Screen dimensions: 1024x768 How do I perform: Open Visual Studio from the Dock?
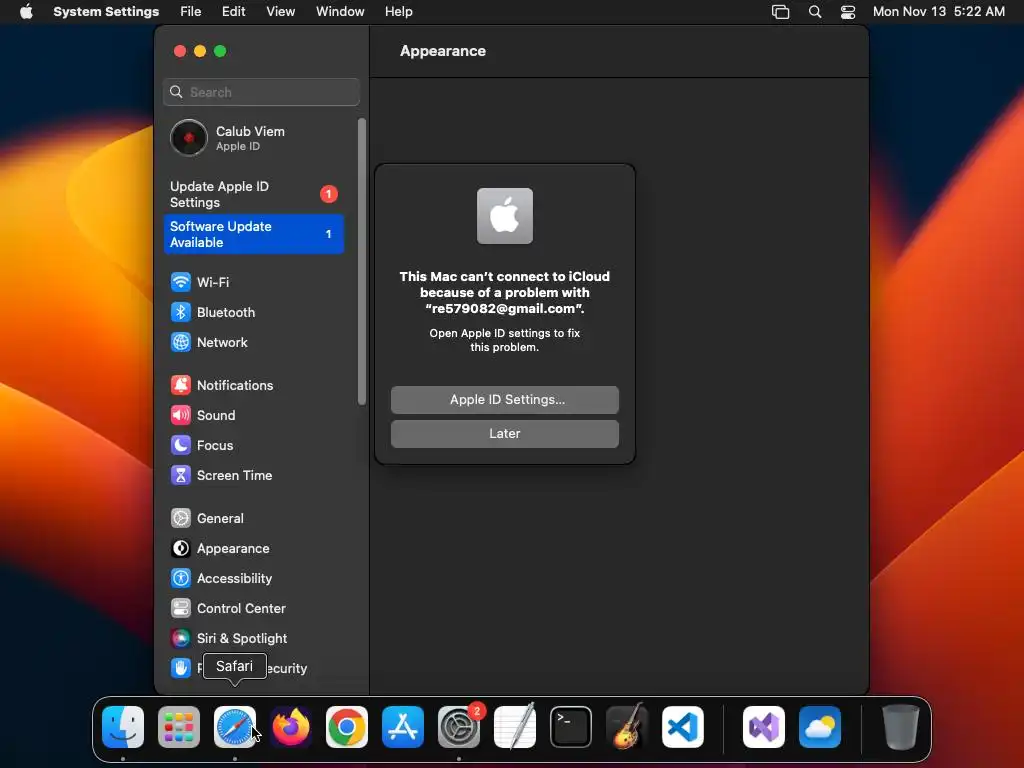[x=764, y=727]
